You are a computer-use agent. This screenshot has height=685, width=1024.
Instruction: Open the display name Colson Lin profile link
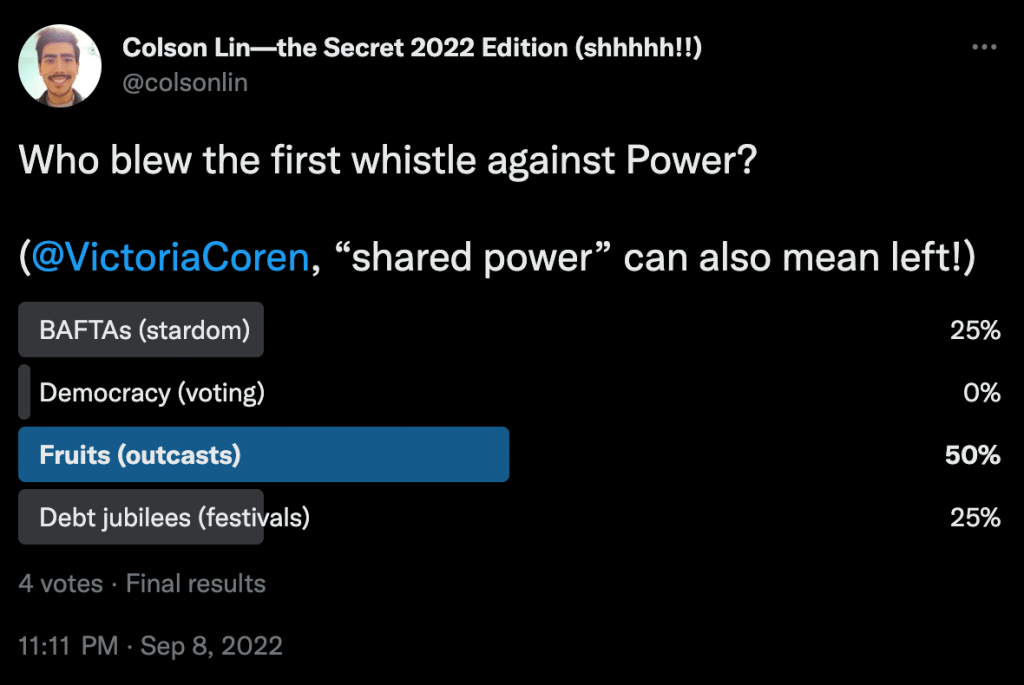[x=411, y=48]
